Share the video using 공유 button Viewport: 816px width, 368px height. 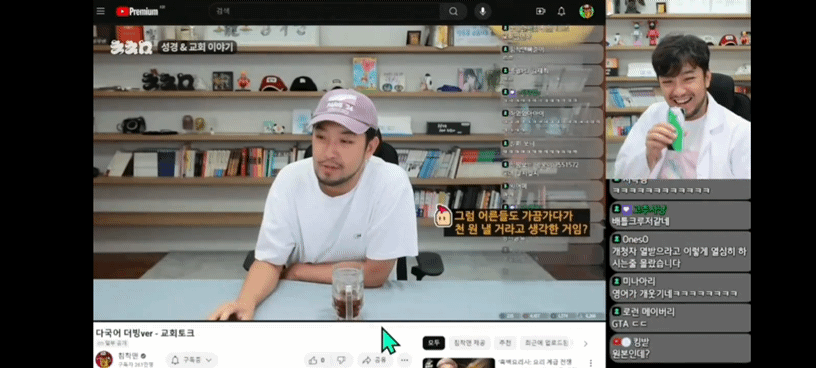pyautogui.click(x=375, y=360)
